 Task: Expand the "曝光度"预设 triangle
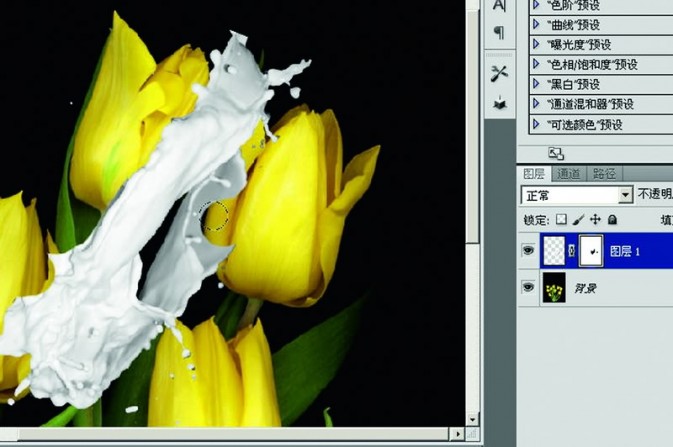click(536, 44)
